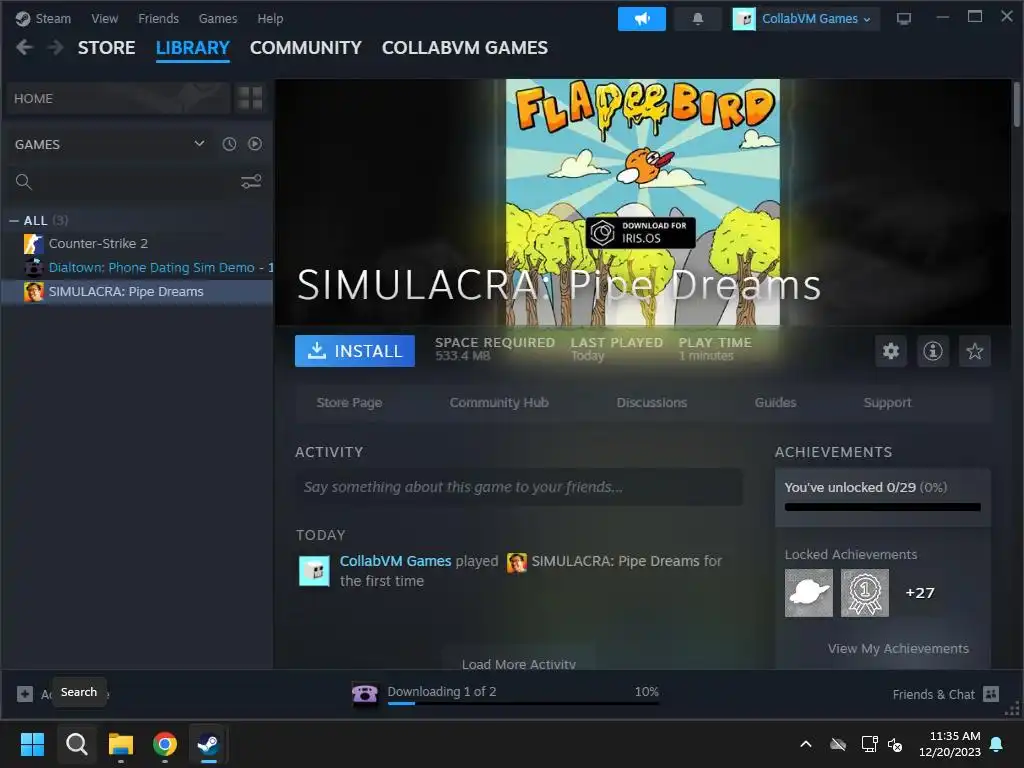
Task: Open the View menu
Action: point(104,18)
